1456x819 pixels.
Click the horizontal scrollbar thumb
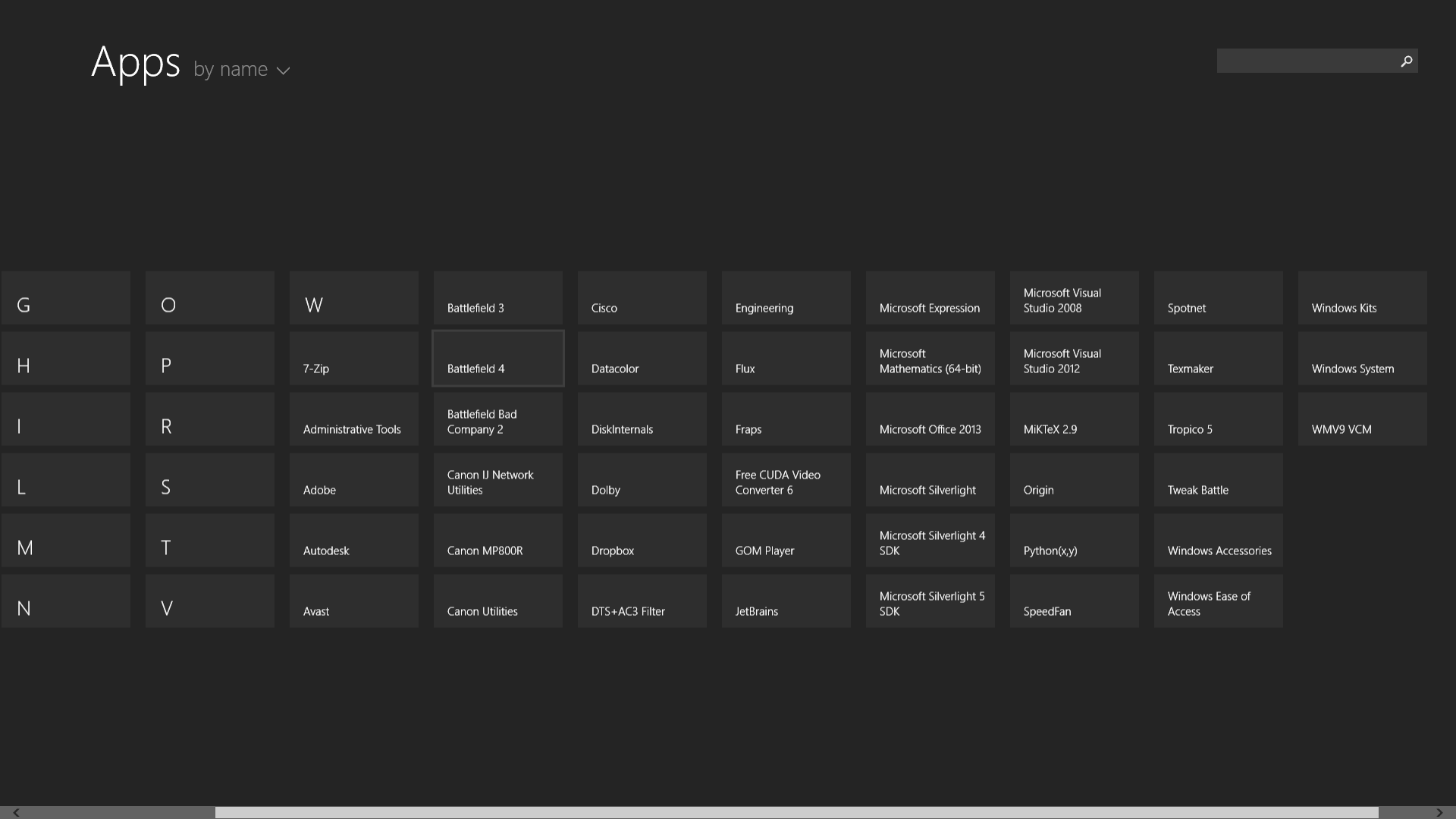click(x=796, y=812)
